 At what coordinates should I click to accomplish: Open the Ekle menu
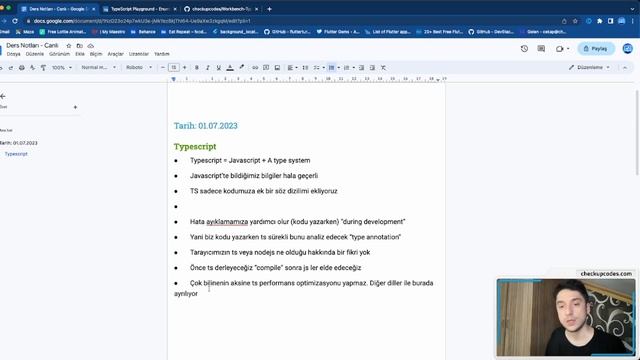80,54
